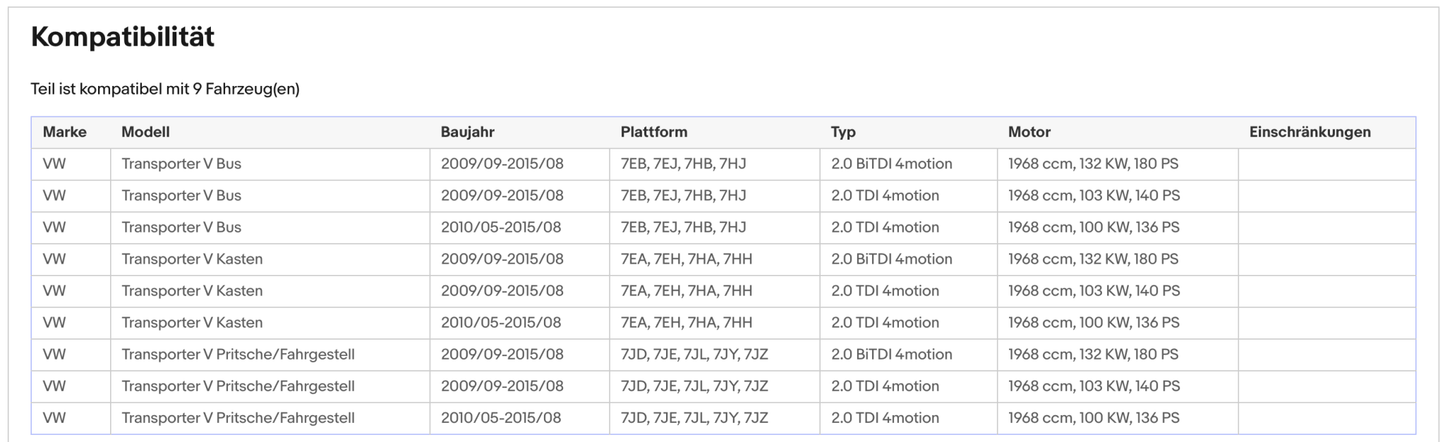The width and height of the screenshot is (1445, 442).
Task: Click 2010/05-2015/08 in the Transporter V Bus row
Action: pos(501,227)
